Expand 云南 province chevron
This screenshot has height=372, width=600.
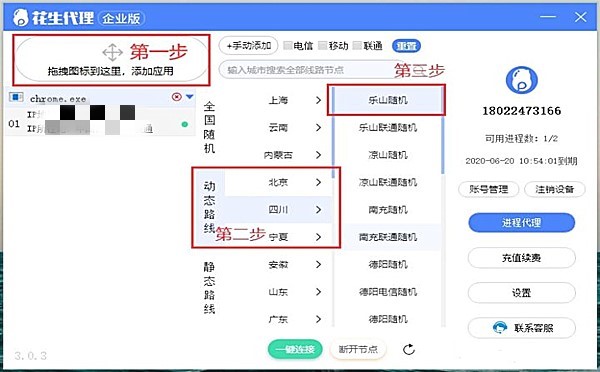(x=318, y=127)
